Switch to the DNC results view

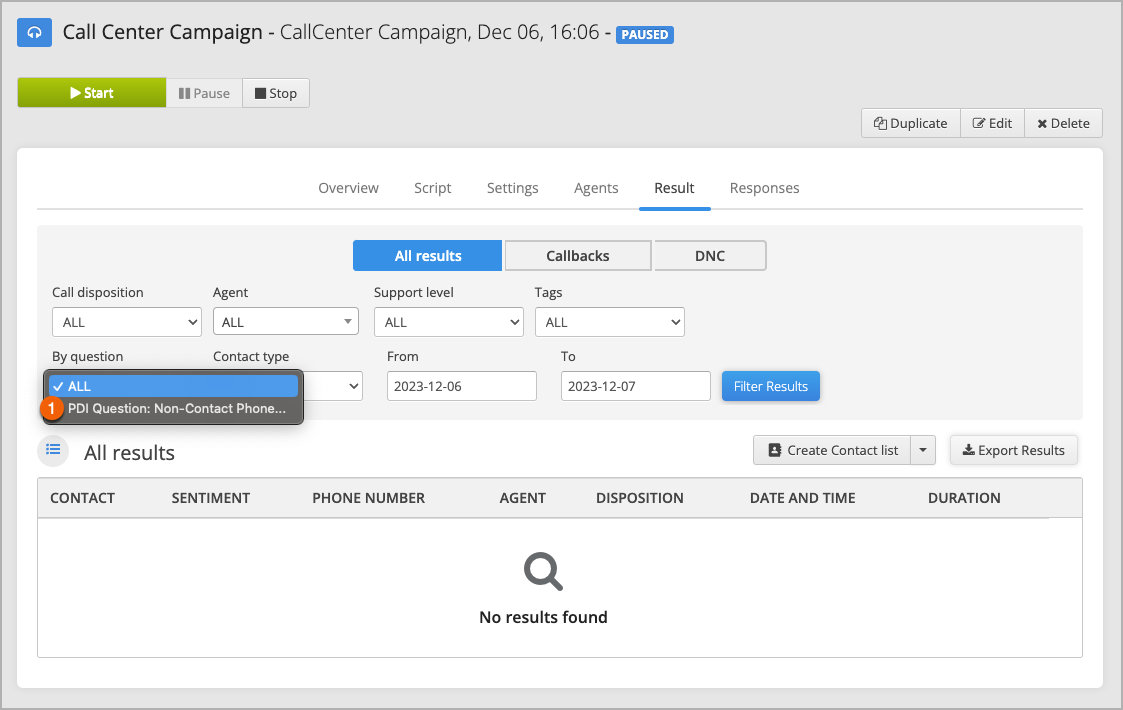[x=710, y=256]
